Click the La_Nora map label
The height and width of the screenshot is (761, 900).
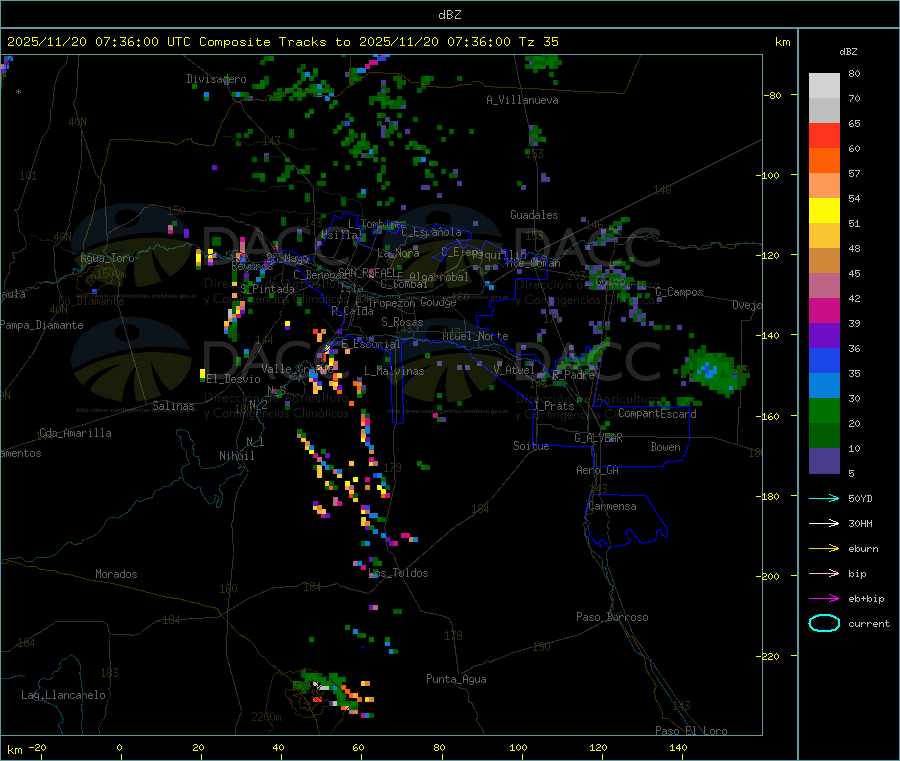398,253
